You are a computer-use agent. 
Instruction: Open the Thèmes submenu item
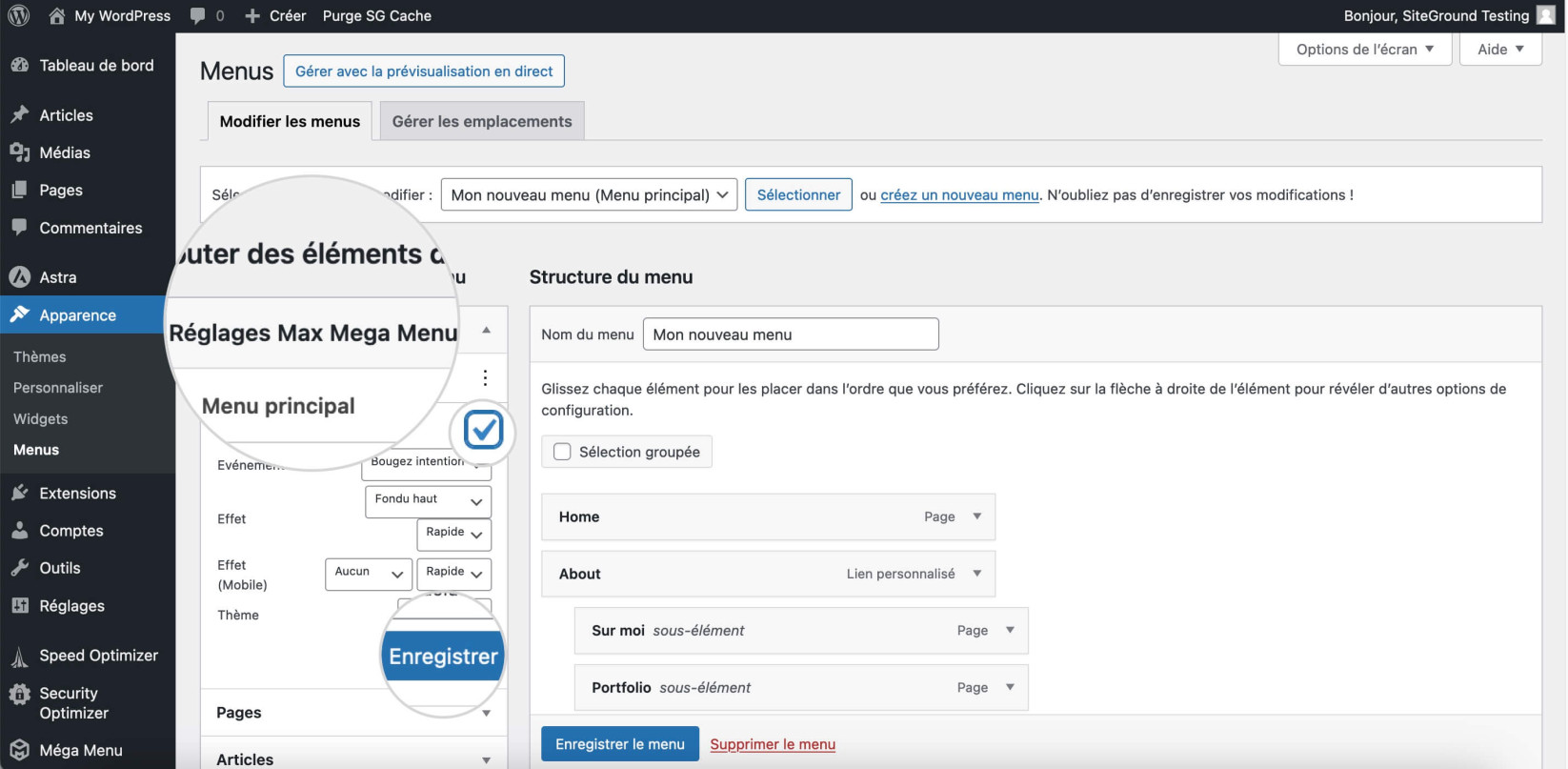click(40, 356)
